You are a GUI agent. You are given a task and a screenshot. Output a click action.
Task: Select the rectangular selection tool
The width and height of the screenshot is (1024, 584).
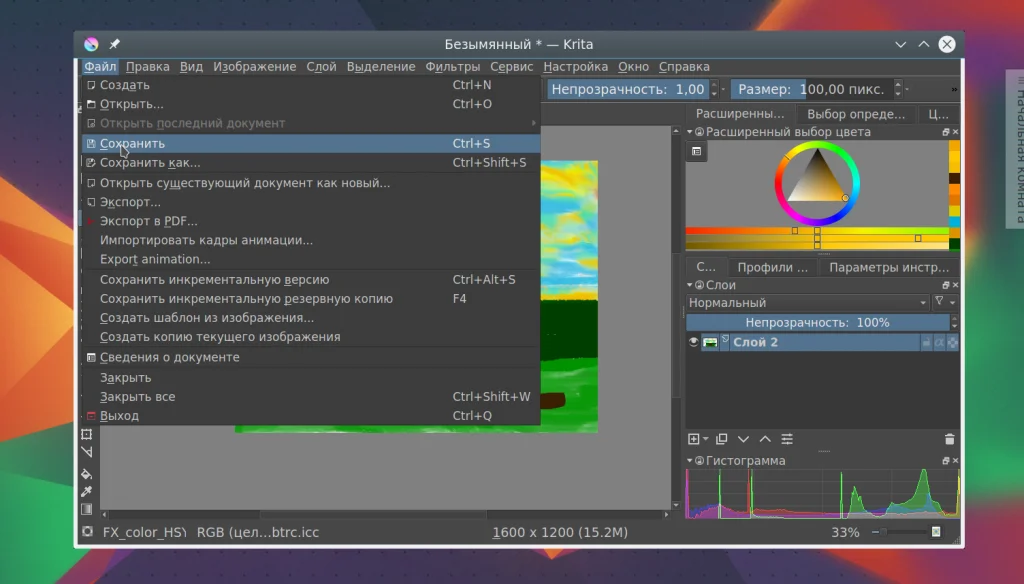[87, 434]
